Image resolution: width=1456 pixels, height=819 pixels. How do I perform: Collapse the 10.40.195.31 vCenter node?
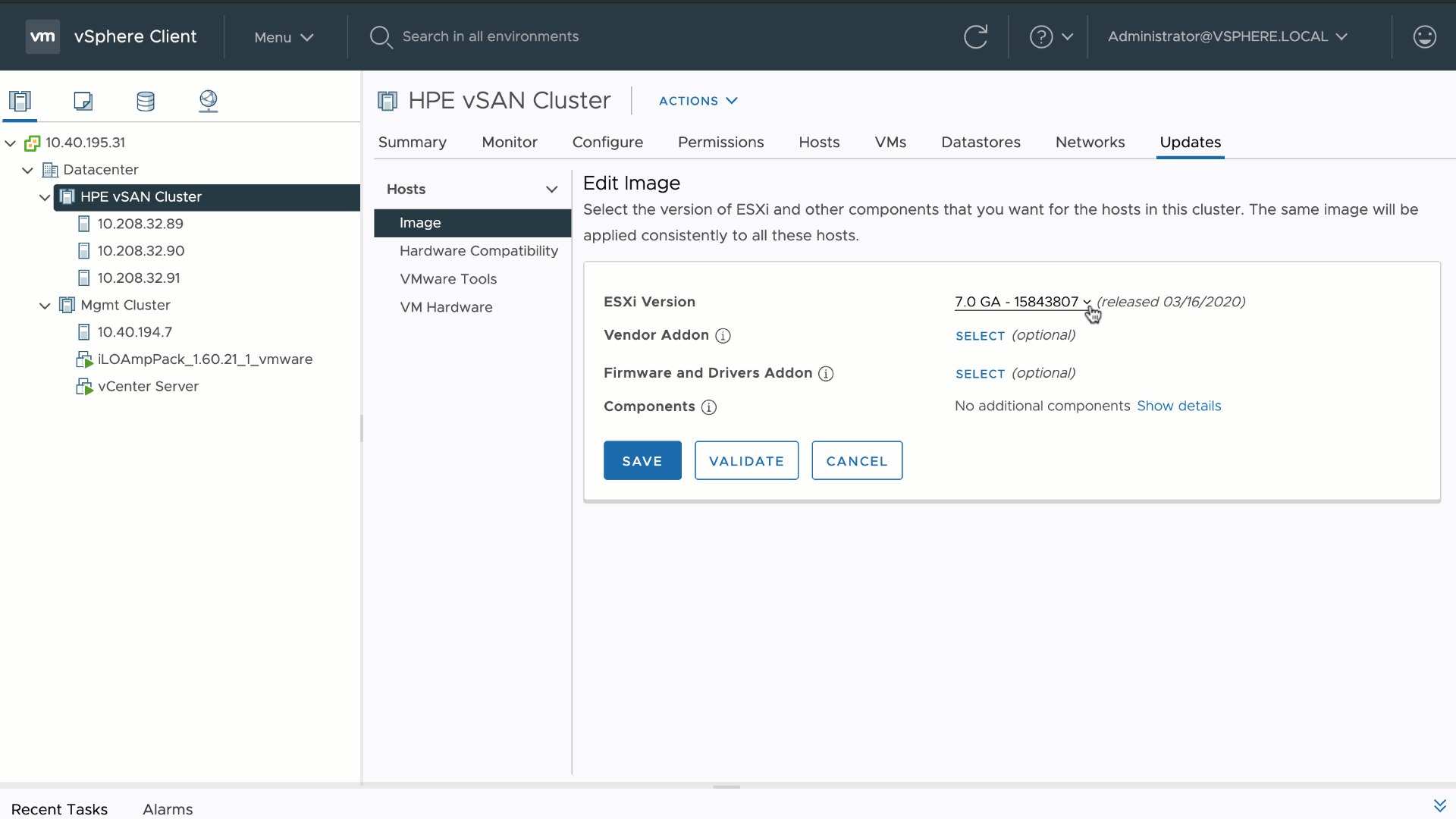point(11,143)
